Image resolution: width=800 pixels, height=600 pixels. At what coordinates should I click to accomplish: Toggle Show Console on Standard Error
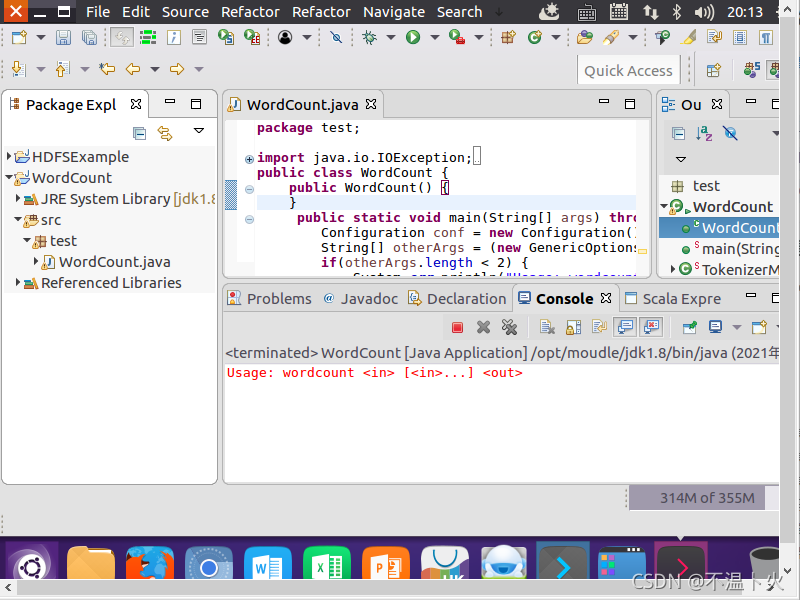coord(652,327)
